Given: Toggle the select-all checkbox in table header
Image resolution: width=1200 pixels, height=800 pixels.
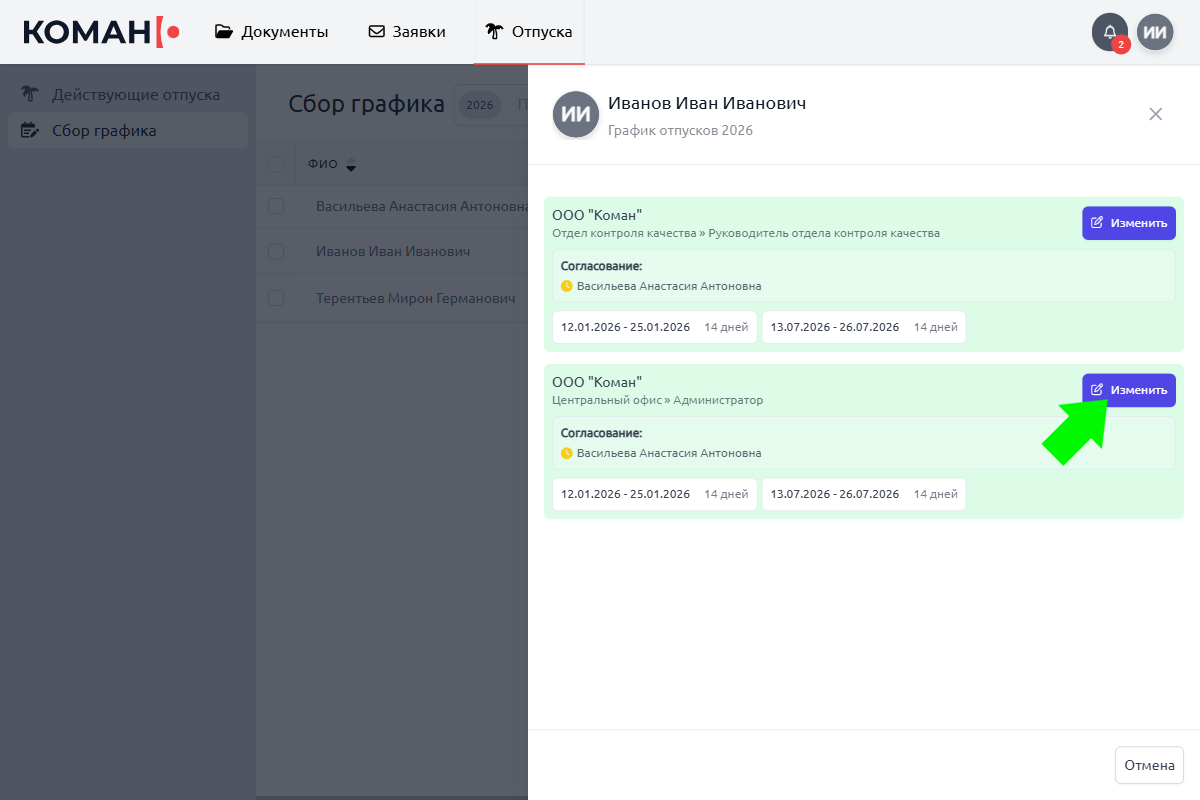Looking at the screenshot, I should tap(276, 165).
